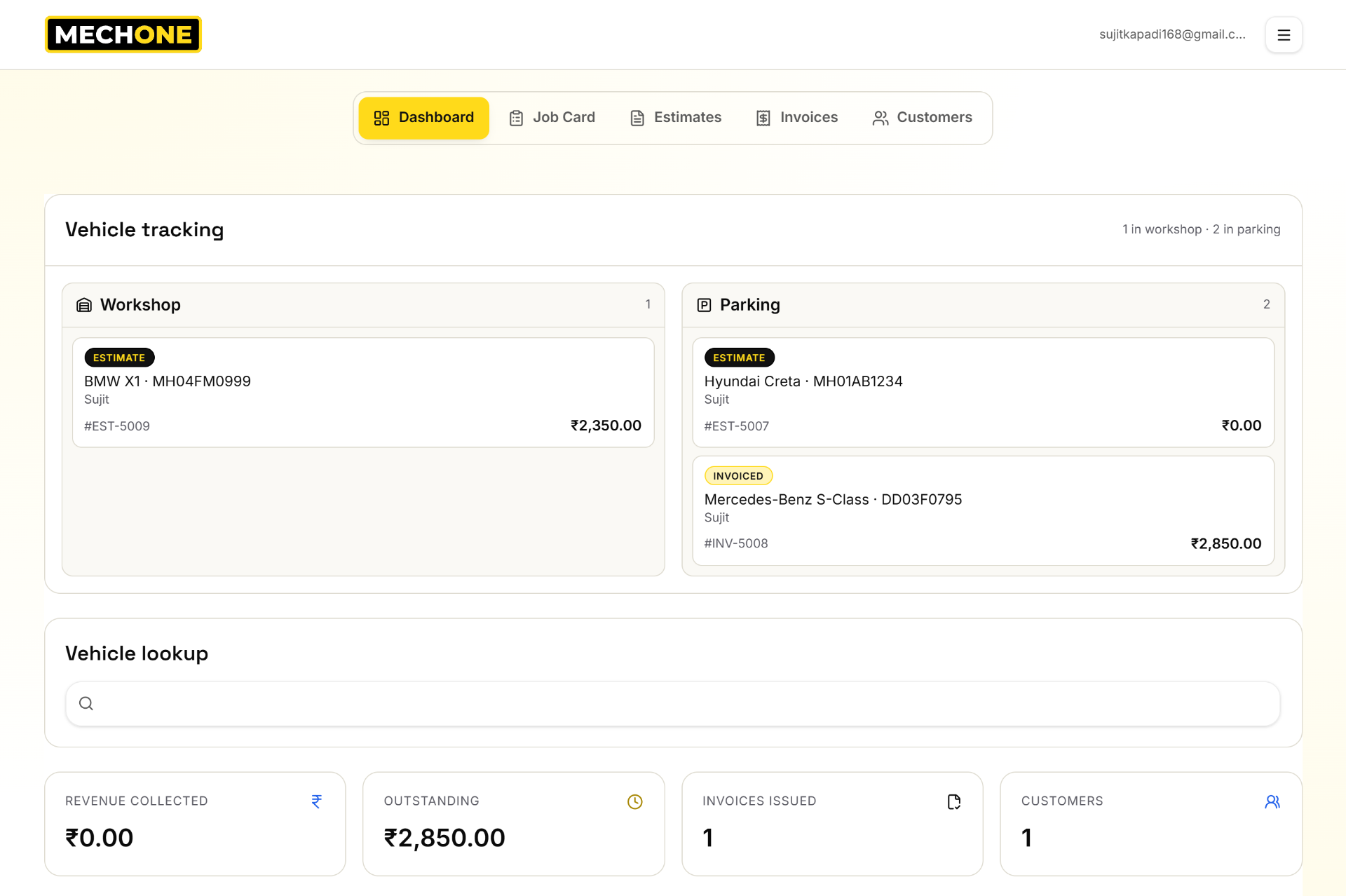
Task: Open the Job Card tab
Action: point(552,118)
